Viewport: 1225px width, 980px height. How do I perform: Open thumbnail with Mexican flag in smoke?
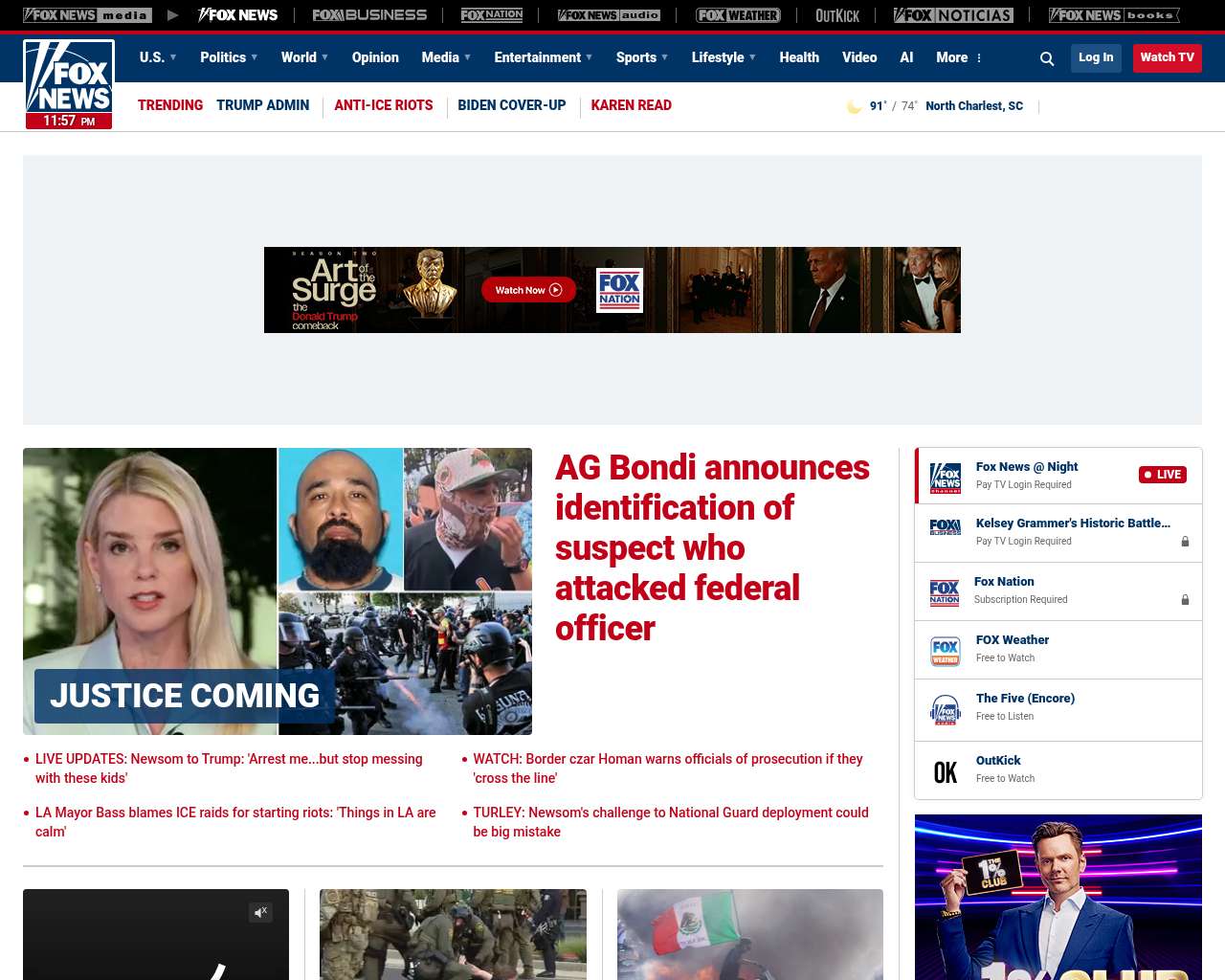click(750, 934)
